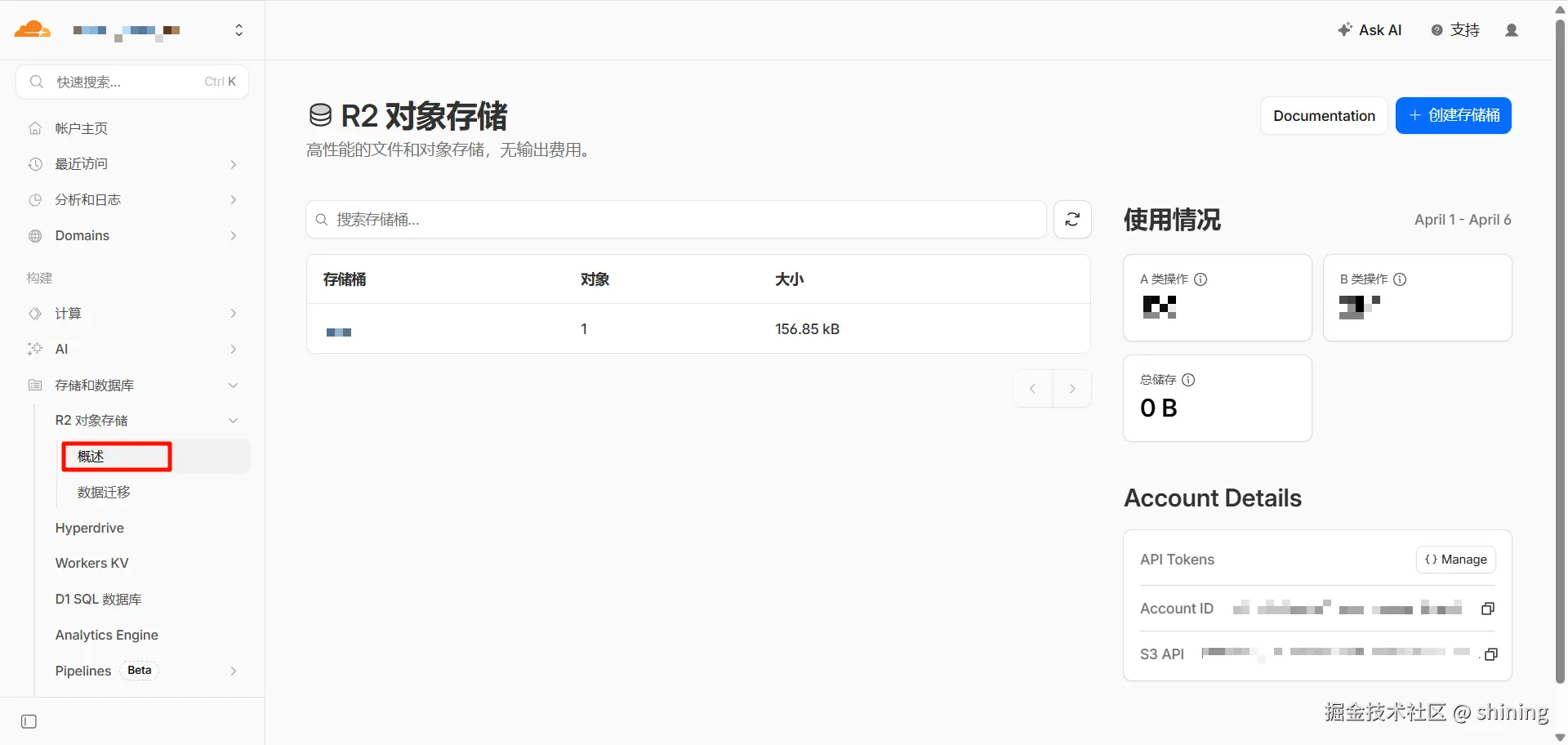This screenshot has width=1568, height=745.
Task: Click the 对象 column header
Action: point(595,279)
